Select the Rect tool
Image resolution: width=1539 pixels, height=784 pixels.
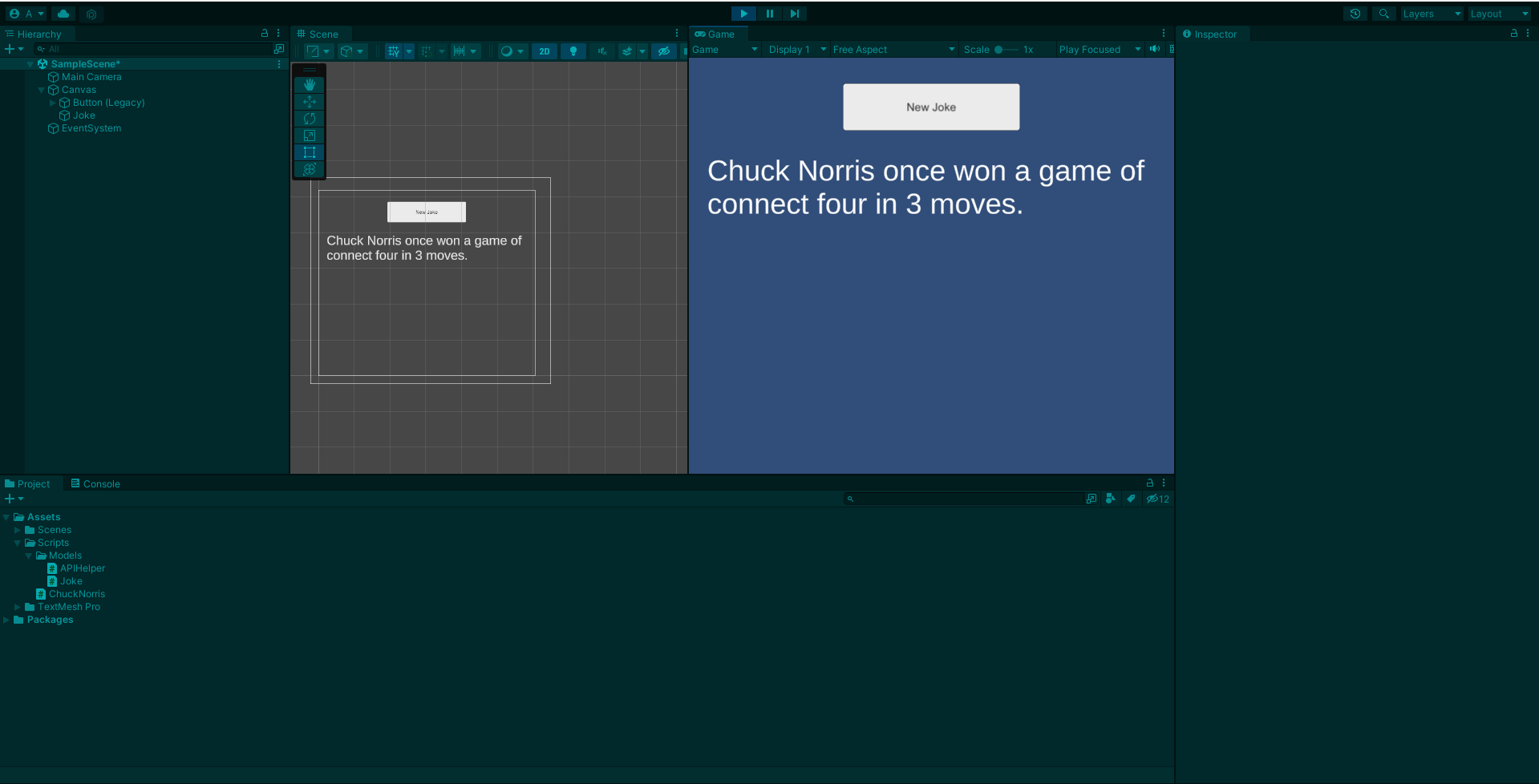click(310, 152)
